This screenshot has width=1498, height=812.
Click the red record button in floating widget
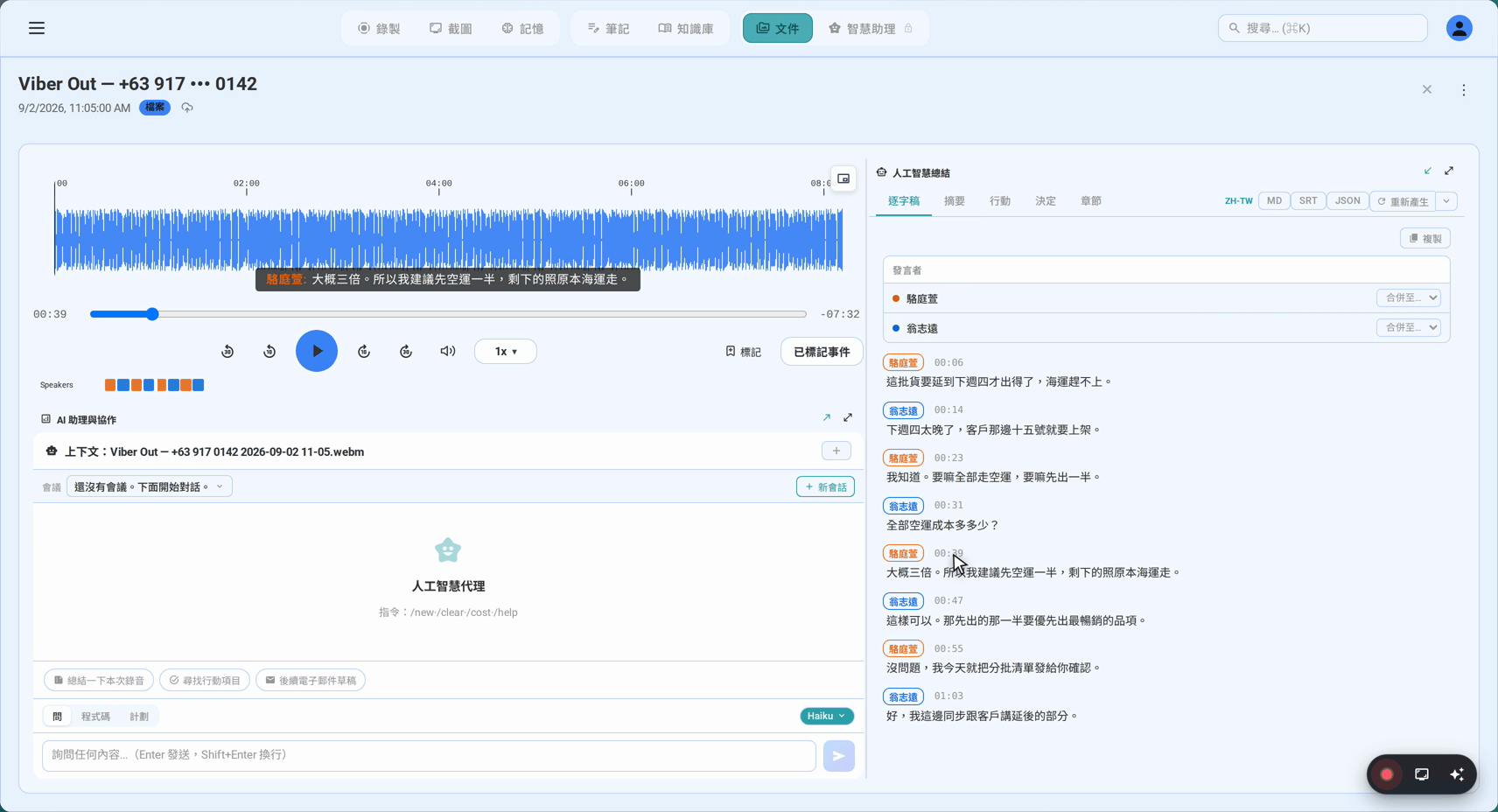[1387, 774]
